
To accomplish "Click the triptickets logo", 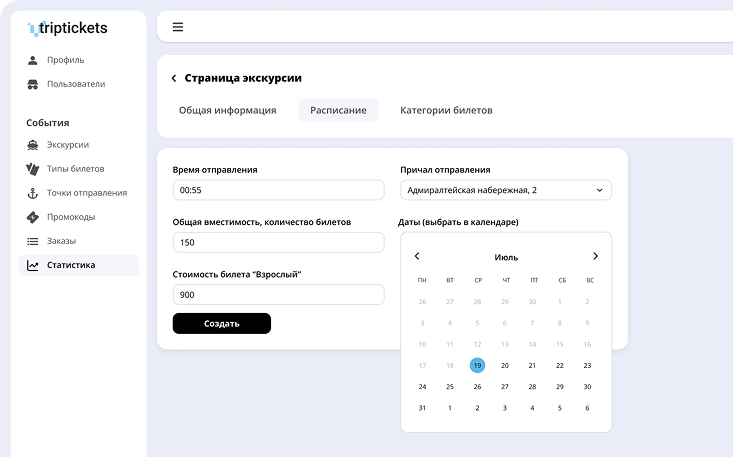I will (x=68, y=28).
